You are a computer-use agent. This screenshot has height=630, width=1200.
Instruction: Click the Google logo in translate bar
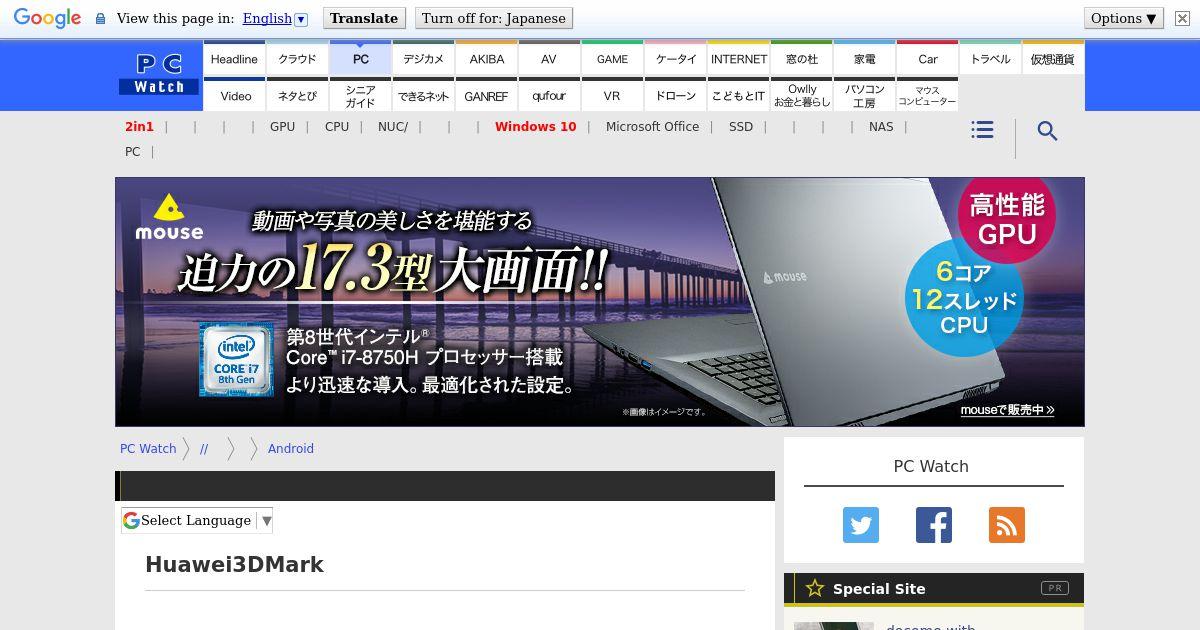[x=47, y=18]
